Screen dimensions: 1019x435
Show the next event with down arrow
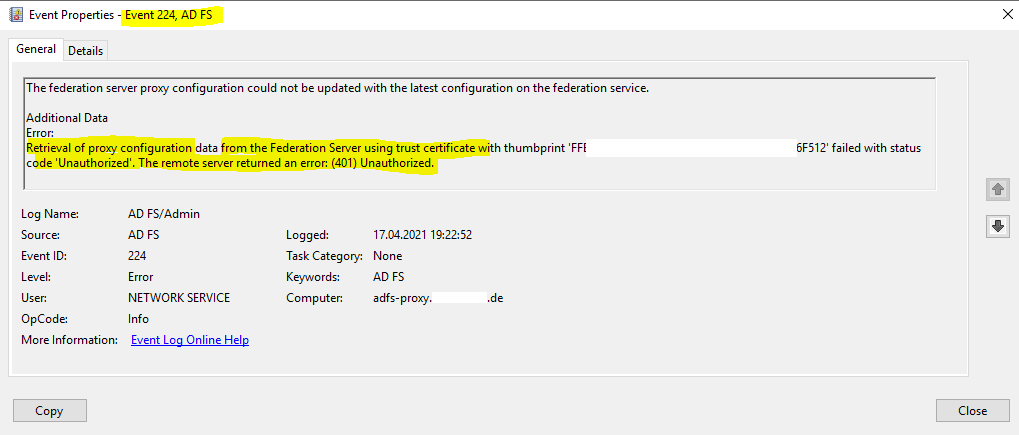[x=998, y=226]
